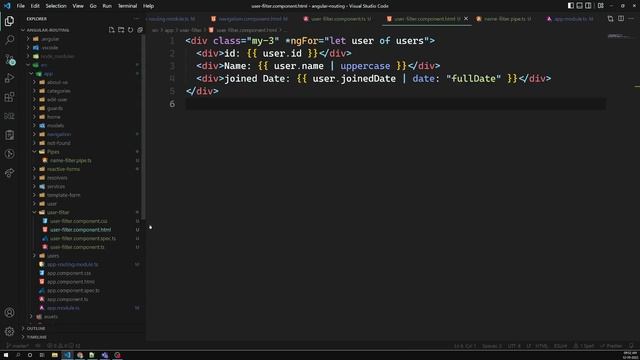This screenshot has height=360, width=640.
Task: Click the VS Code logo icon
Action: (x=7, y=6)
